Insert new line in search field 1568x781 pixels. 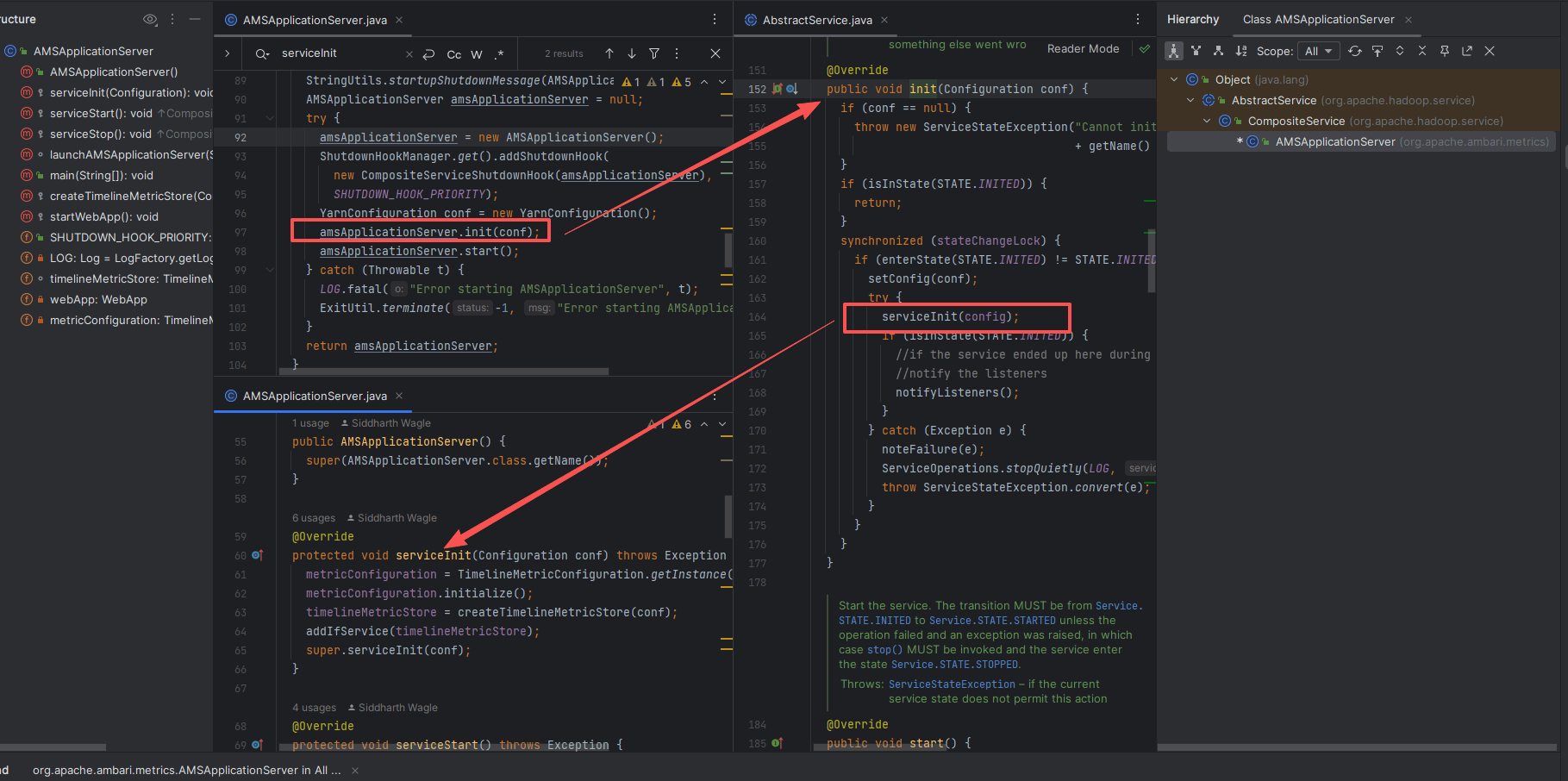point(429,54)
